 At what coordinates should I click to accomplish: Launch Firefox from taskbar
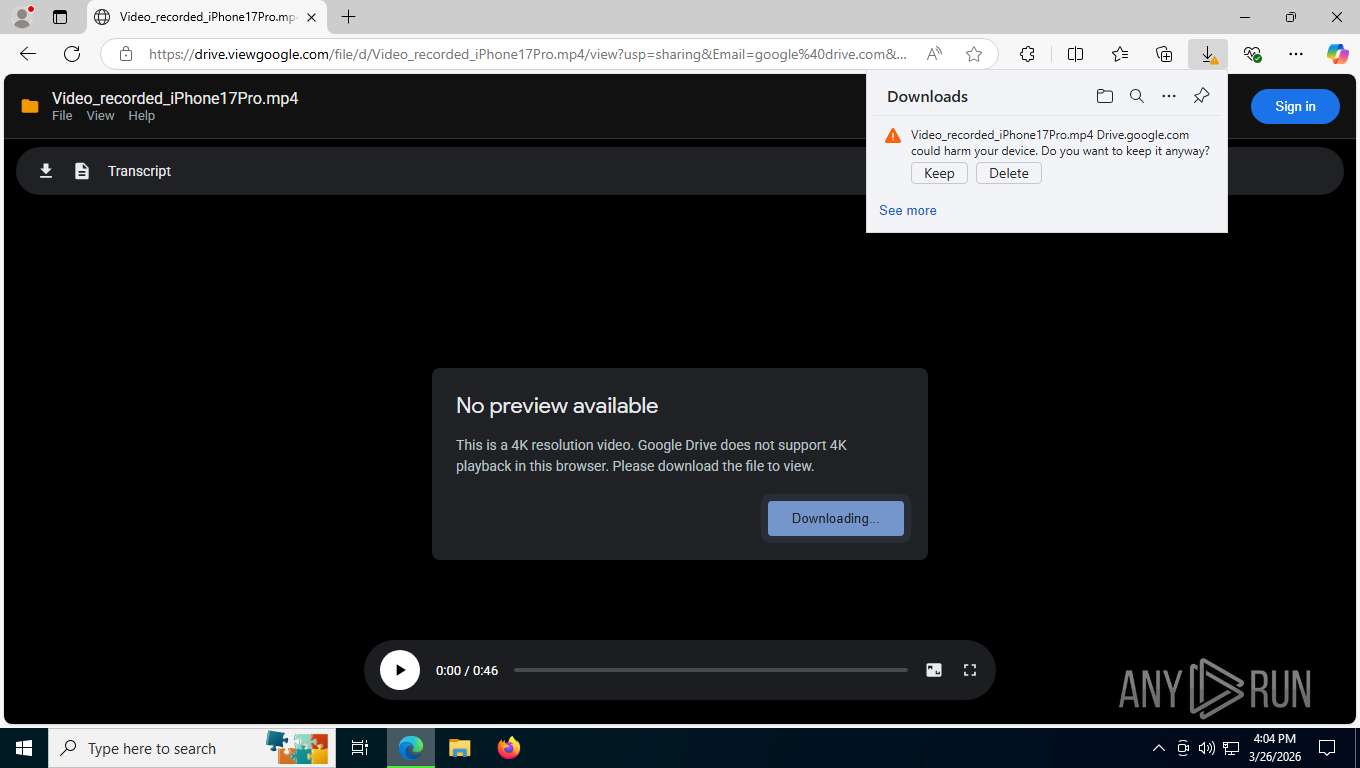pos(509,748)
